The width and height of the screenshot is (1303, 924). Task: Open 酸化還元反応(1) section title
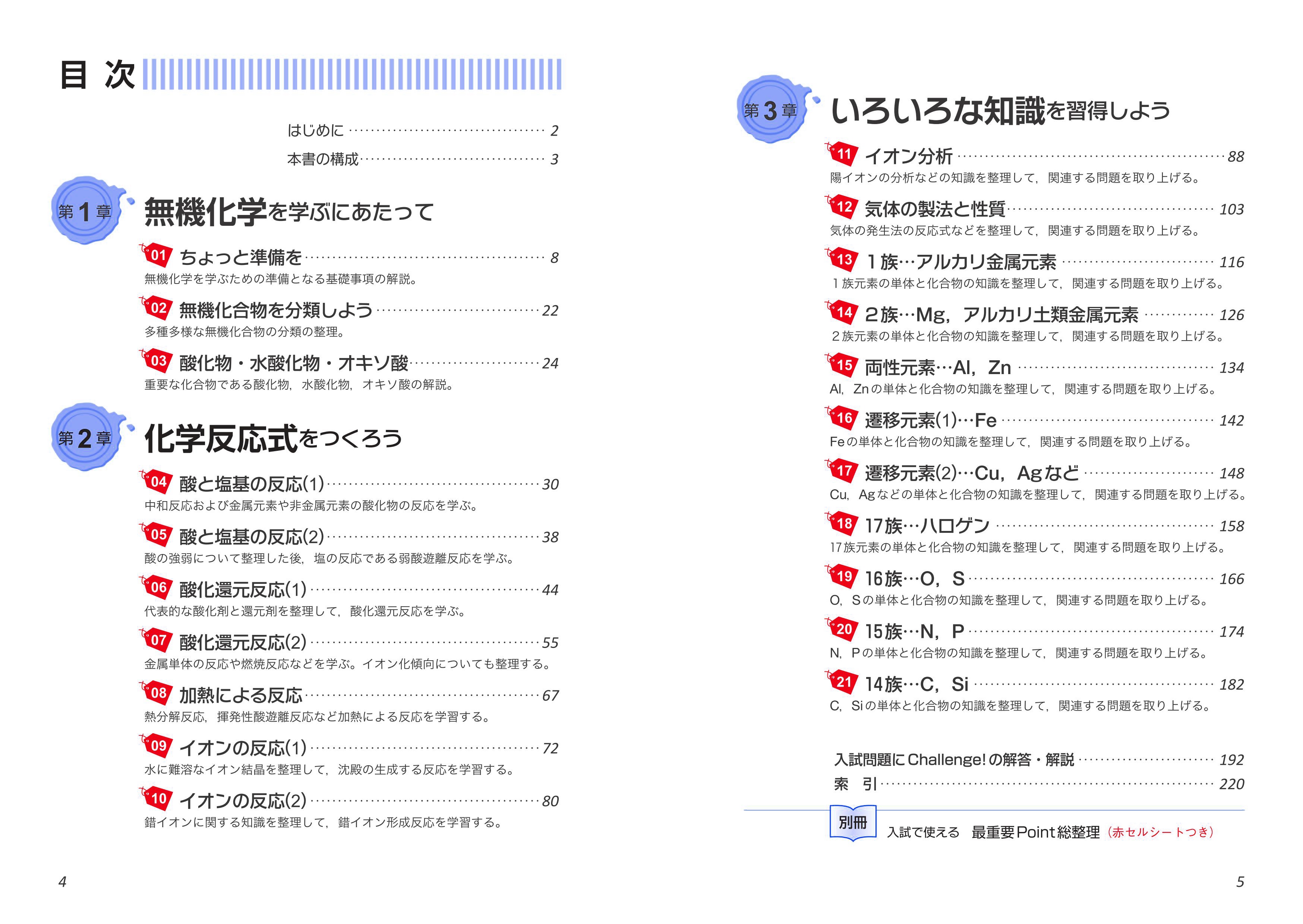[243, 589]
